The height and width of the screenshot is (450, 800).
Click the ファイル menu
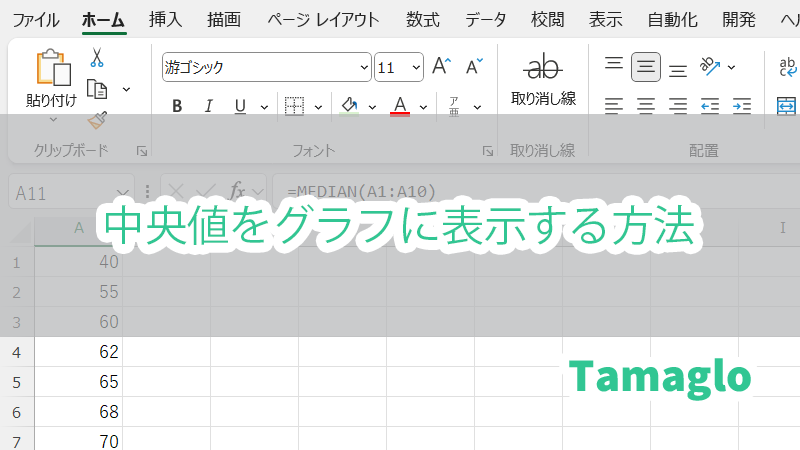tap(34, 19)
